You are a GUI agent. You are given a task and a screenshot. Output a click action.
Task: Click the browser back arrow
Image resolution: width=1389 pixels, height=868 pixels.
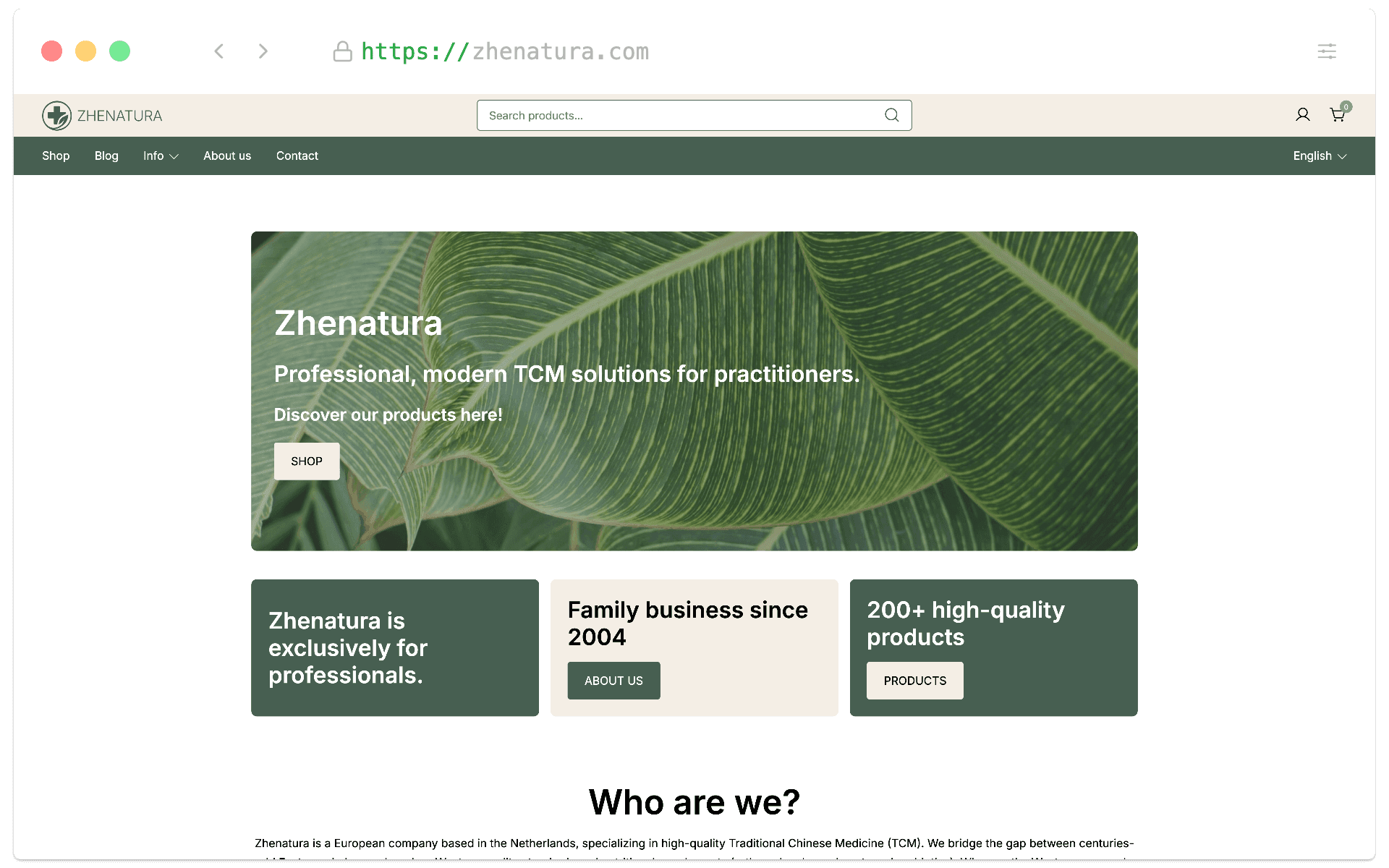point(219,51)
